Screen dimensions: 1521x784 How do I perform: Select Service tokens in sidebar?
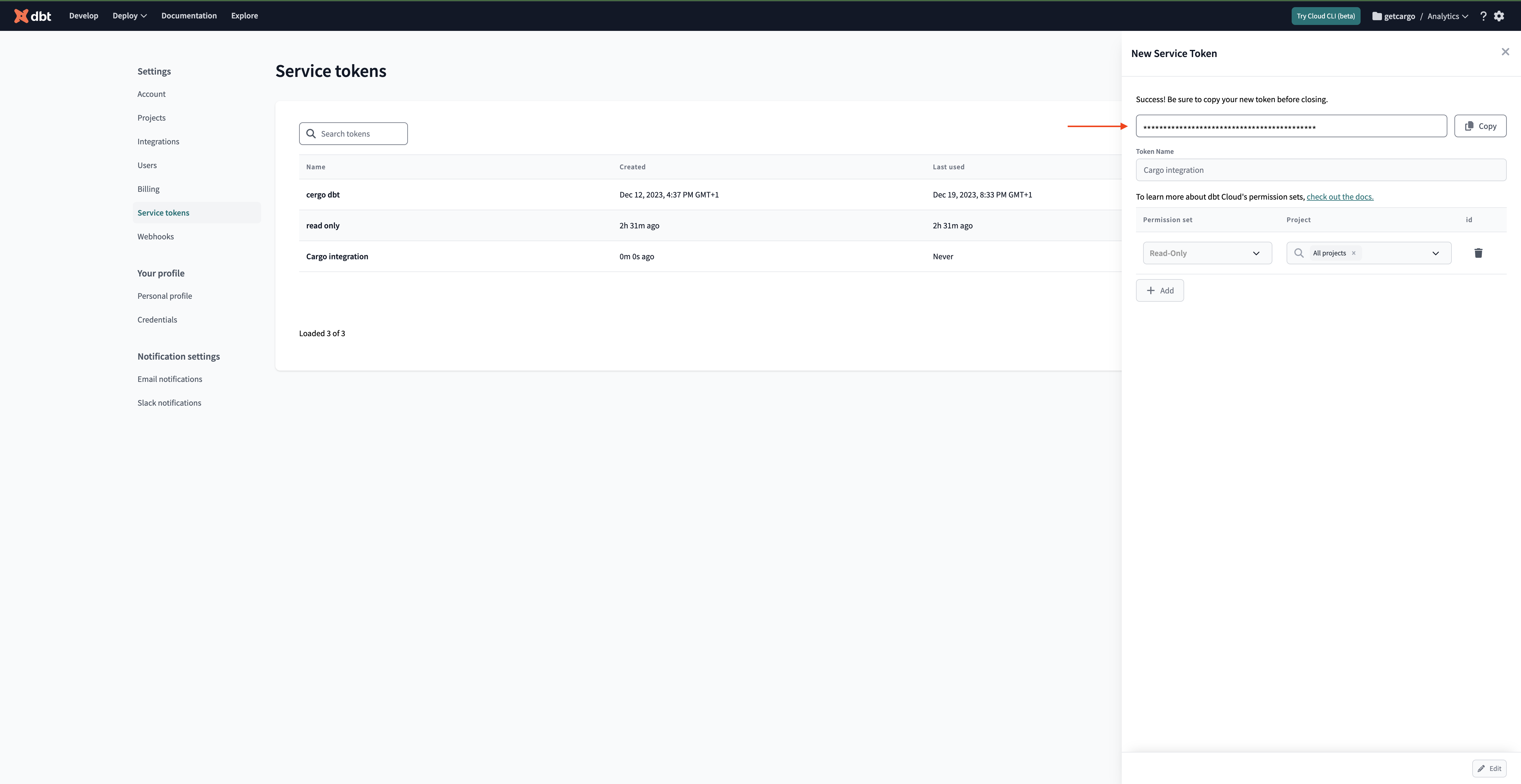[197, 213]
